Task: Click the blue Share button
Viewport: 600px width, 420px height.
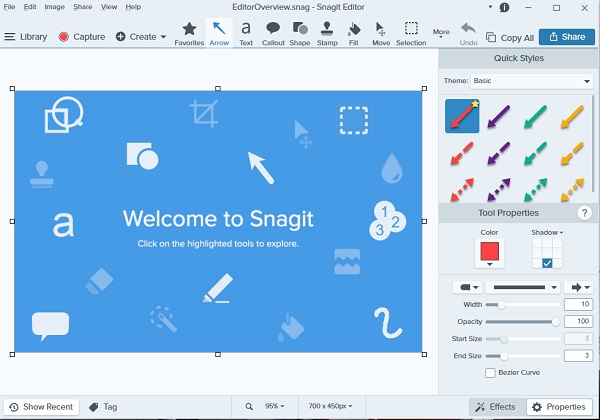Action: (x=566, y=37)
